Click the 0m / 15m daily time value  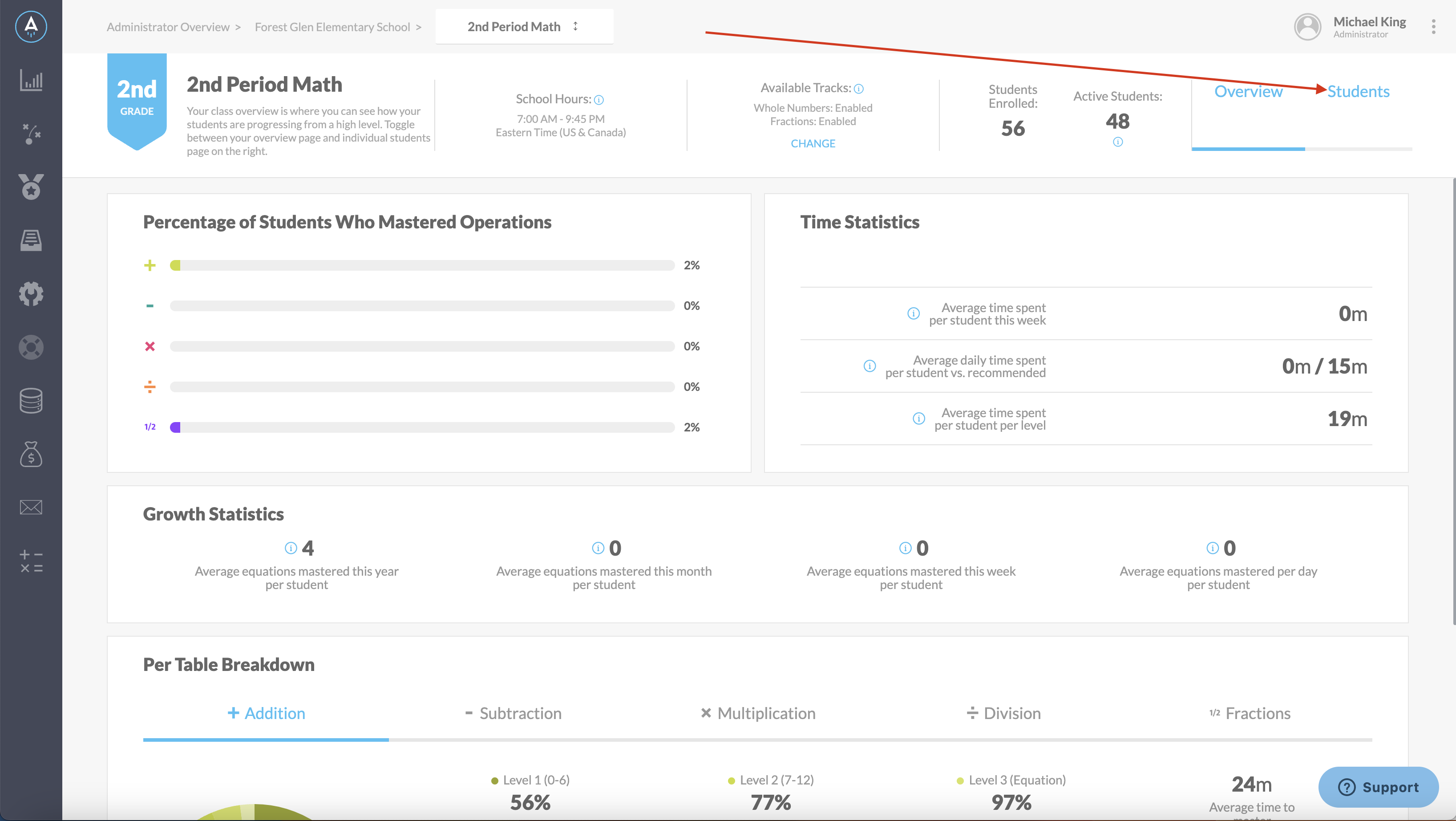click(1324, 366)
